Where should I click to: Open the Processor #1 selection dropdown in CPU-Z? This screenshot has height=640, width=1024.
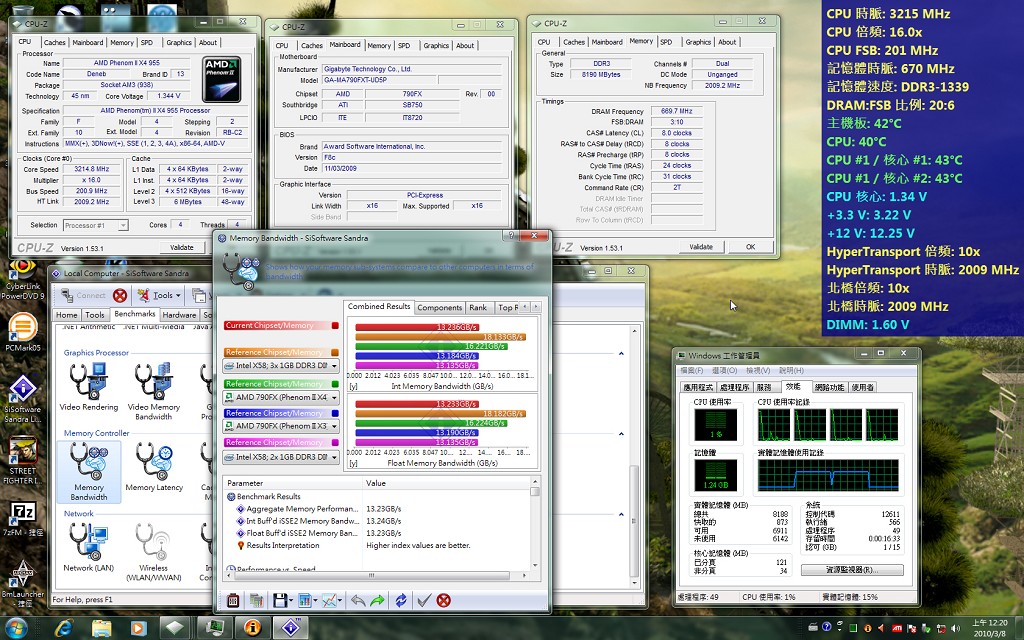point(95,225)
